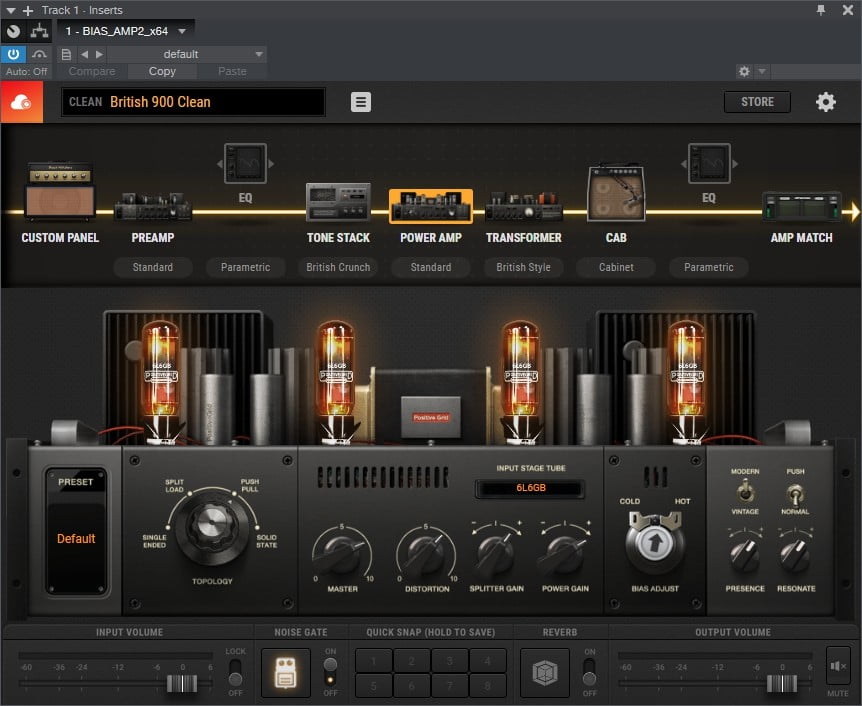
Task: Click the Copy button
Action: pyautogui.click(x=162, y=71)
